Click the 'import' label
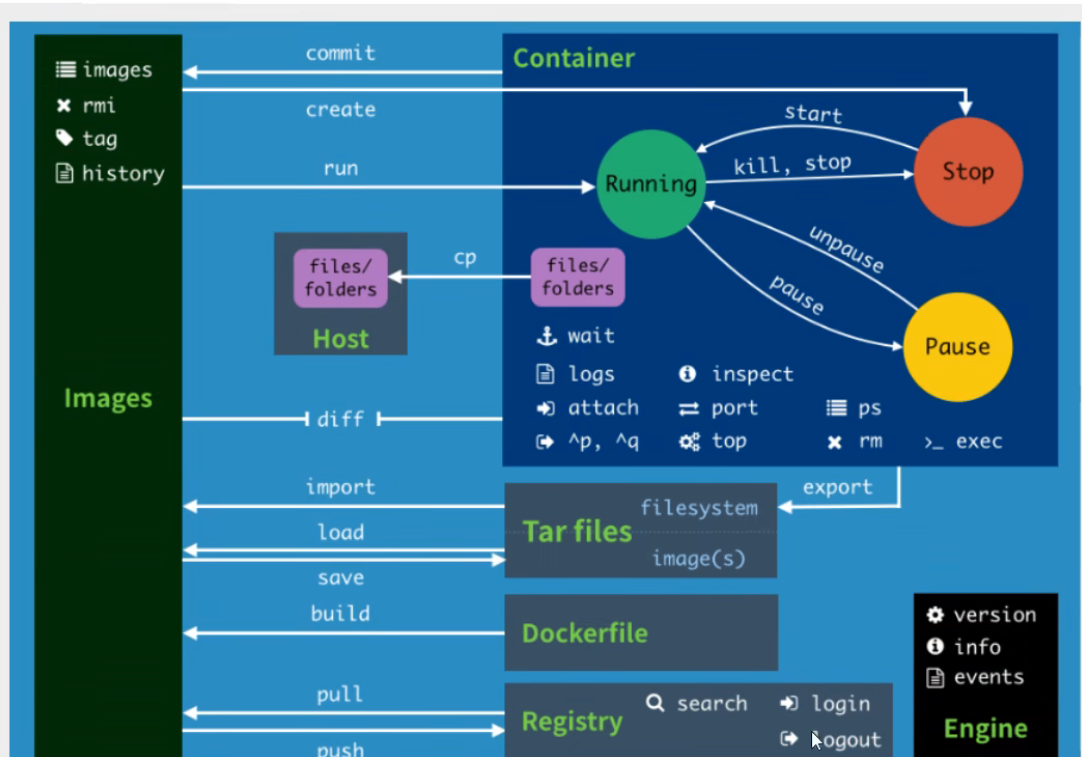 pyautogui.click(x=341, y=487)
